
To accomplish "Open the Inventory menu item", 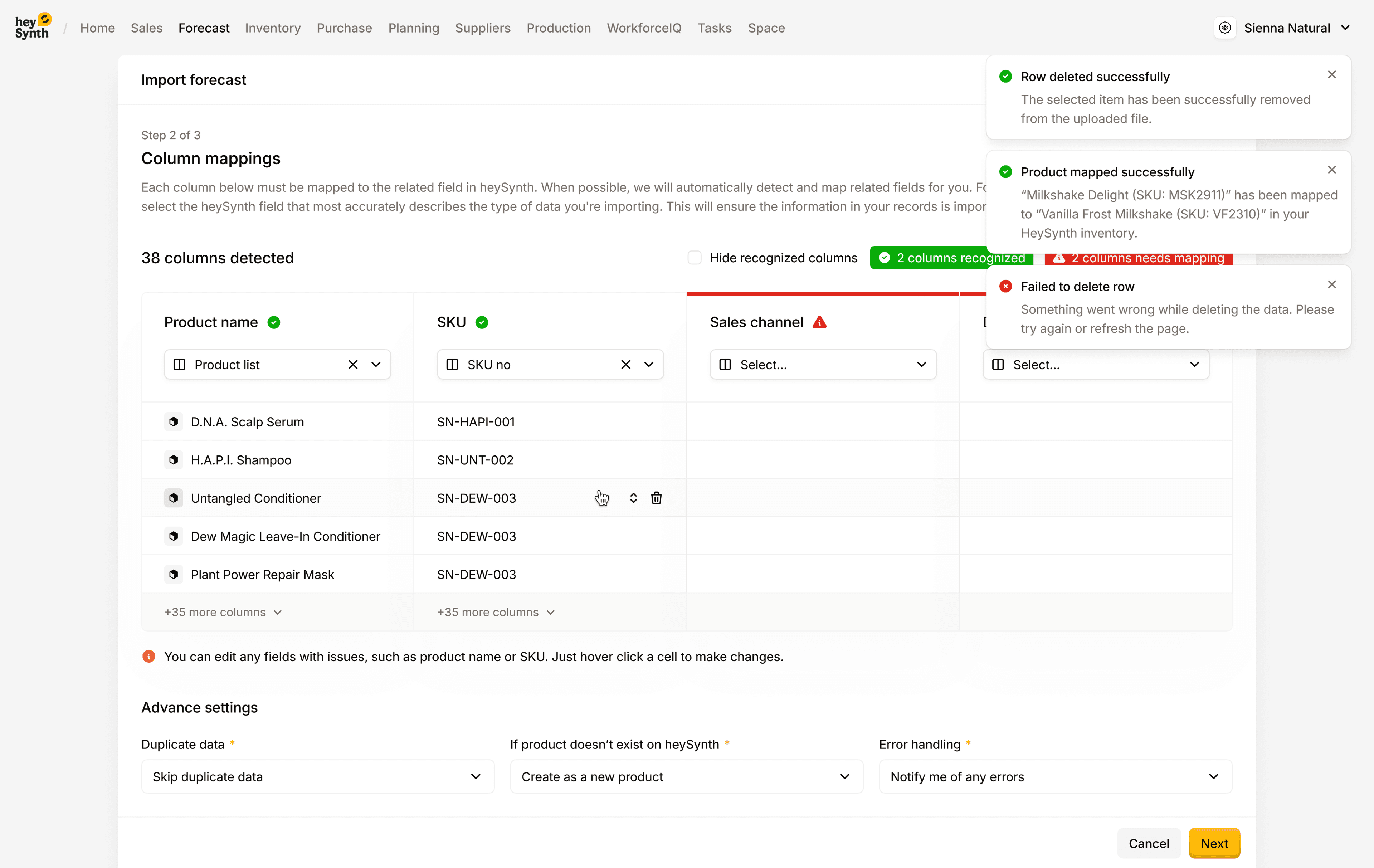I will 273,28.
